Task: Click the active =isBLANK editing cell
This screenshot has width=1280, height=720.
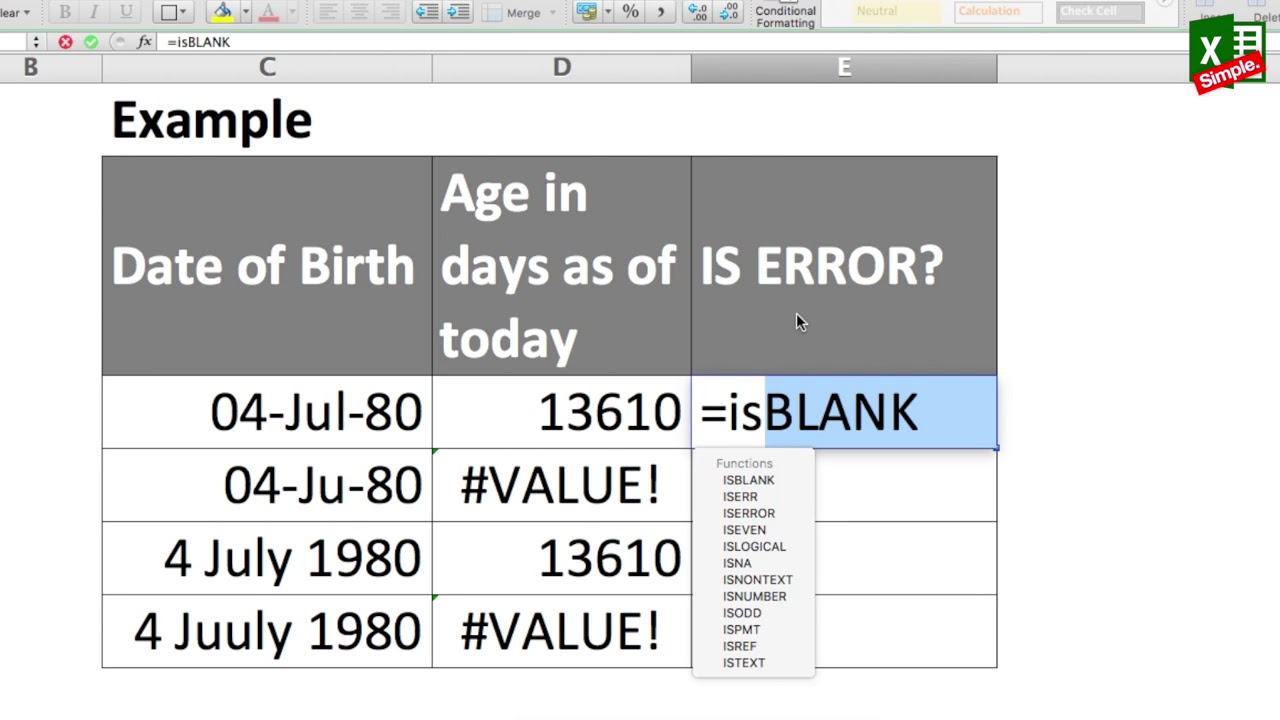Action: [844, 412]
